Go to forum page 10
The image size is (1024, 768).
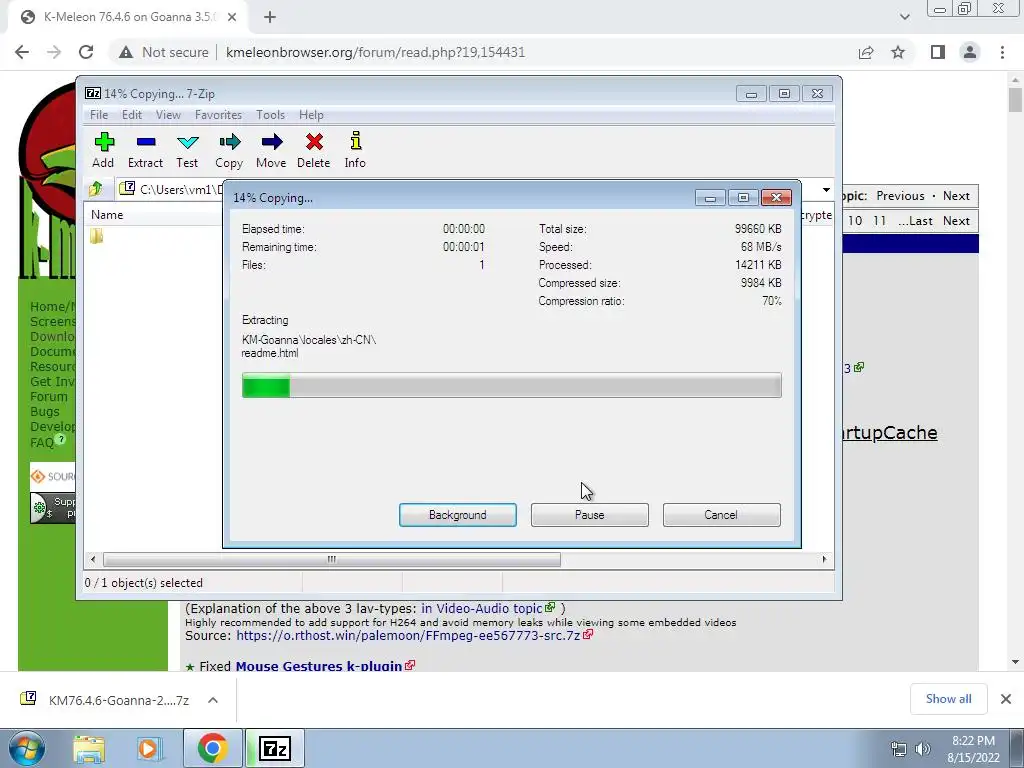[855, 221]
